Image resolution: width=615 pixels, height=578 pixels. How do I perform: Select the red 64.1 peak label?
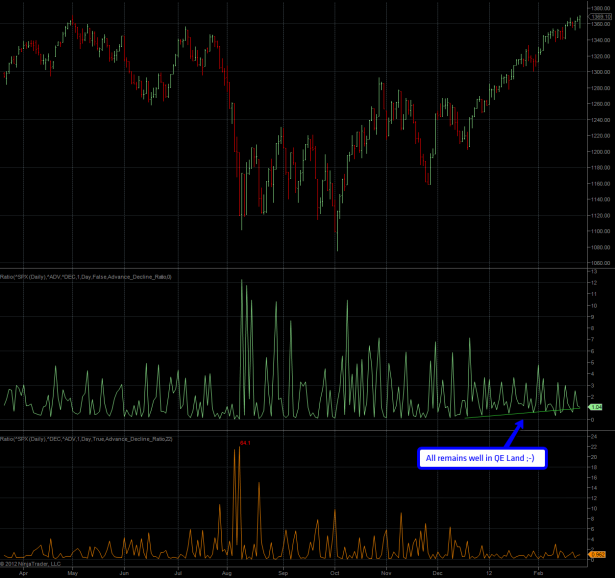point(245,443)
